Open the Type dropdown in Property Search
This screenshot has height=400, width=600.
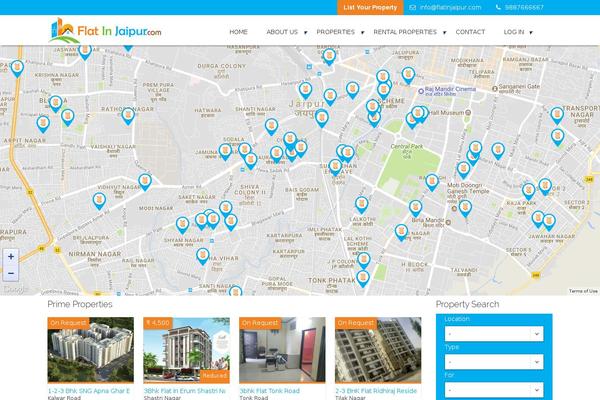[x=494, y=362]
